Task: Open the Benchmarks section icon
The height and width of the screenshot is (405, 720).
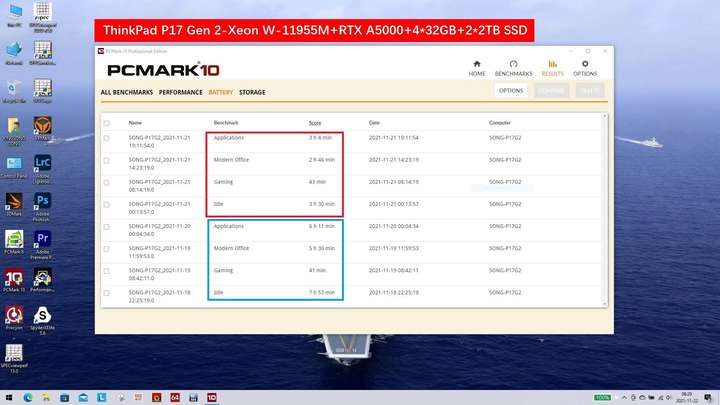Action: tap(513, 68)
